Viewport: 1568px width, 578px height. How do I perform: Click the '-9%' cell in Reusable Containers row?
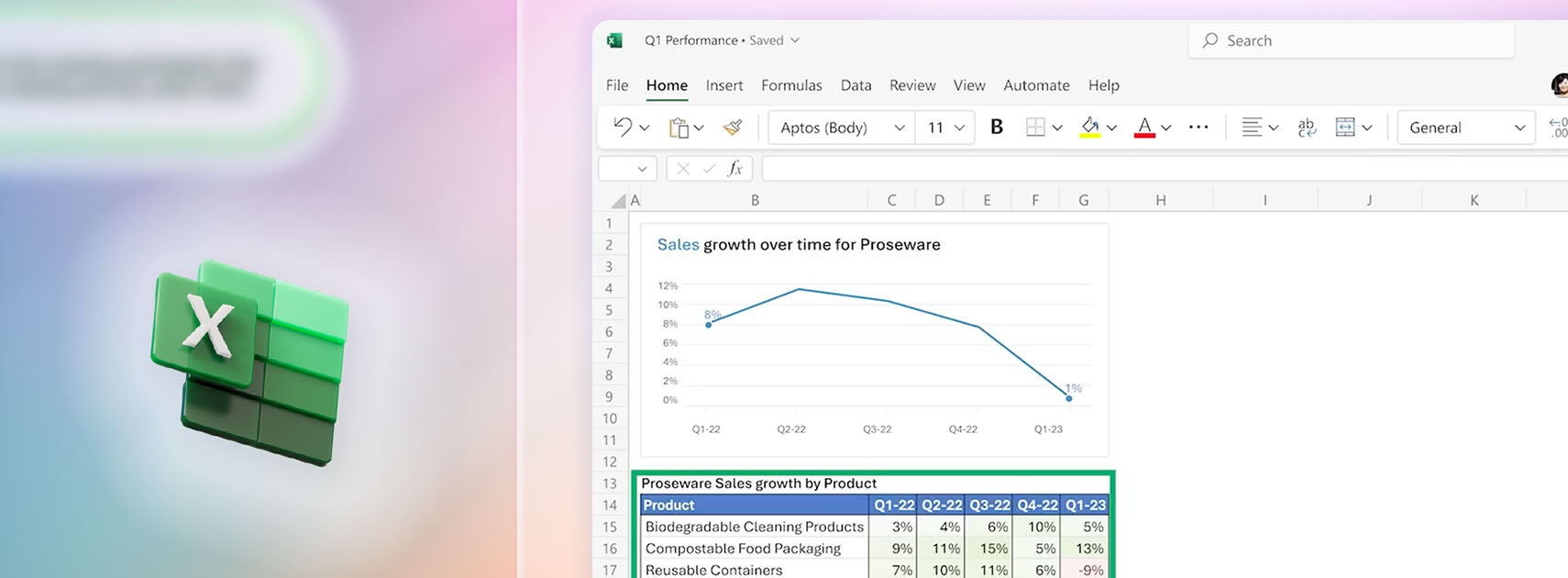tap(1084, 570)
